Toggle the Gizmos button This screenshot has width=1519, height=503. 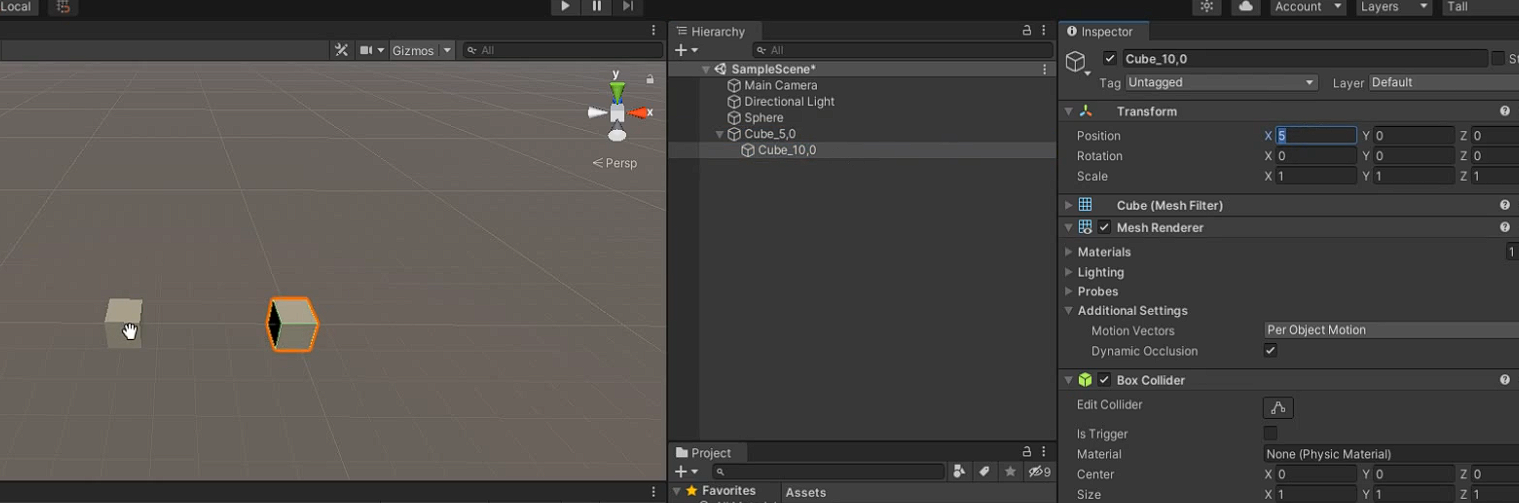[x=413, y=50]
